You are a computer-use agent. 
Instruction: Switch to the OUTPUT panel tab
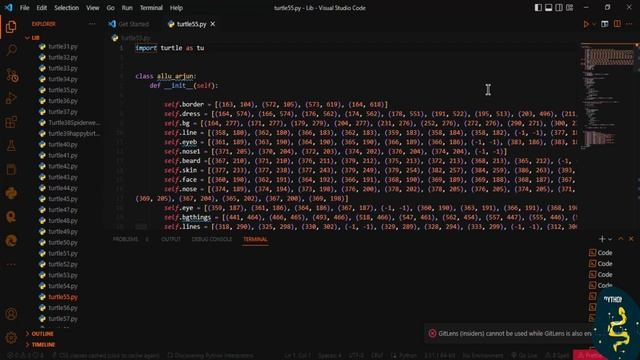pos(171,239)
